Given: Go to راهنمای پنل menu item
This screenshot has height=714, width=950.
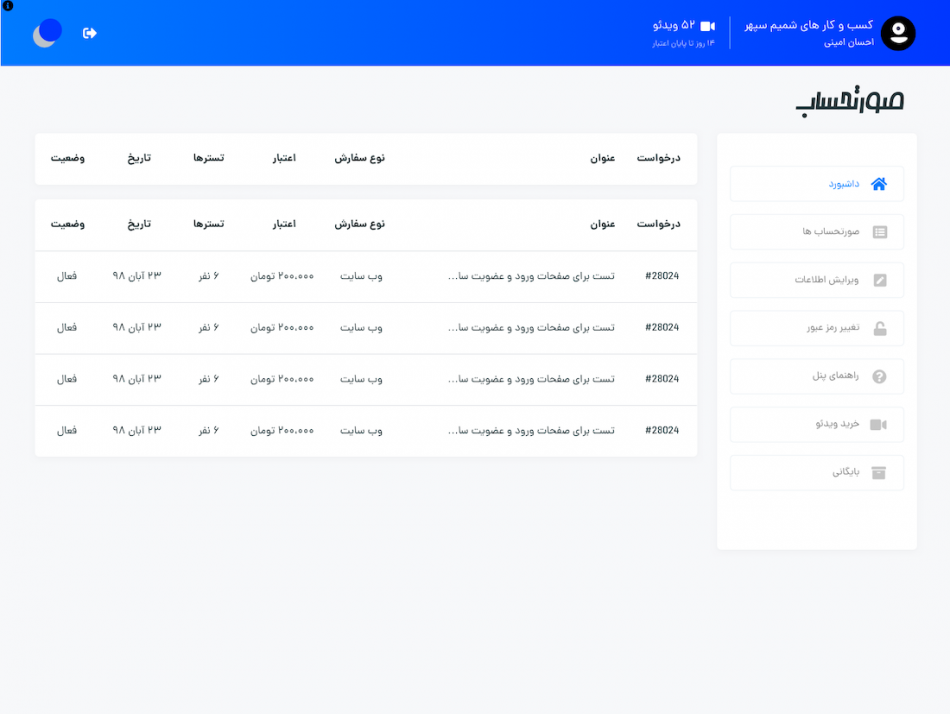Looking at the screenshot, I should (817, 376).
